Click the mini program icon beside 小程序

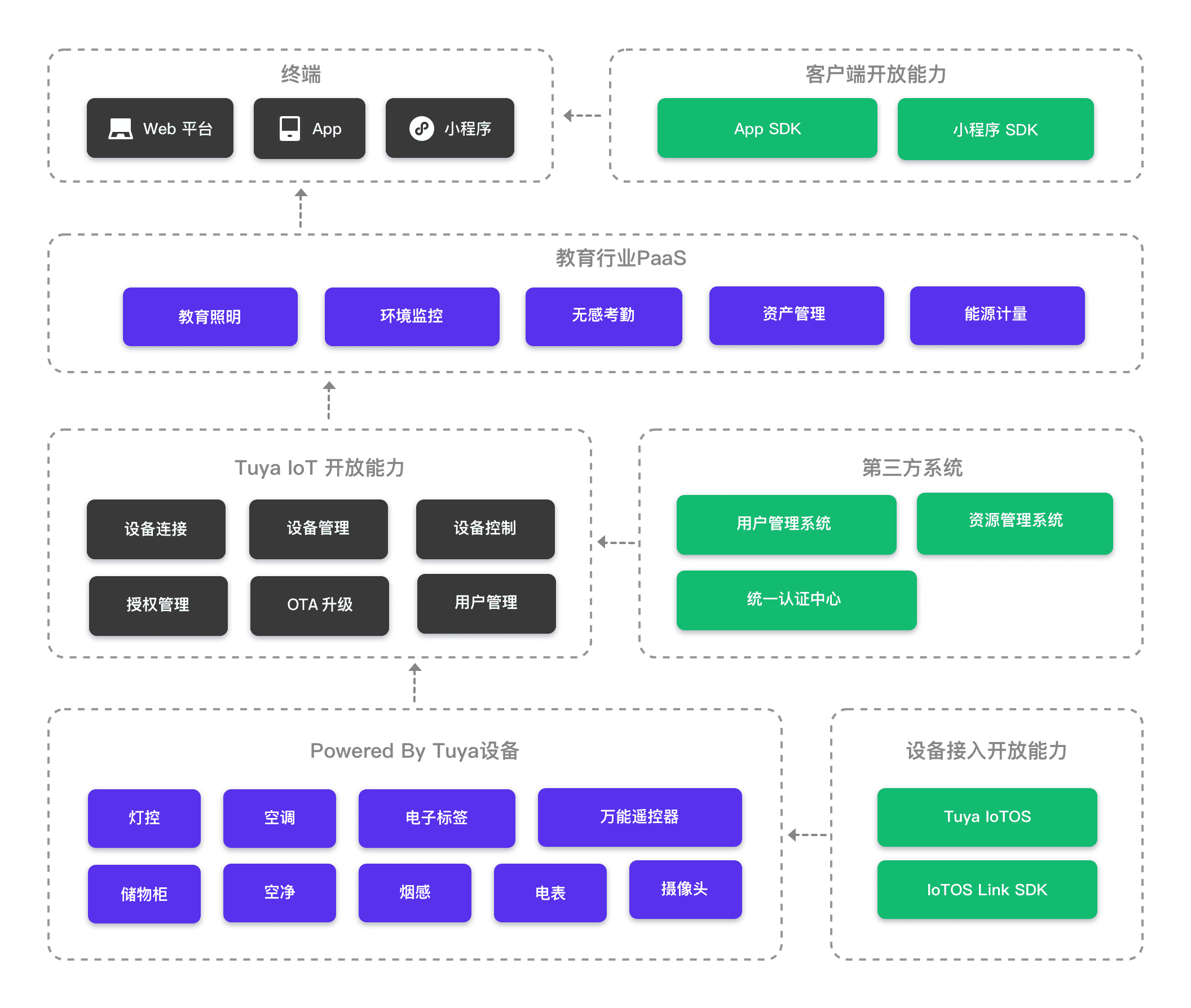(421, 129)
